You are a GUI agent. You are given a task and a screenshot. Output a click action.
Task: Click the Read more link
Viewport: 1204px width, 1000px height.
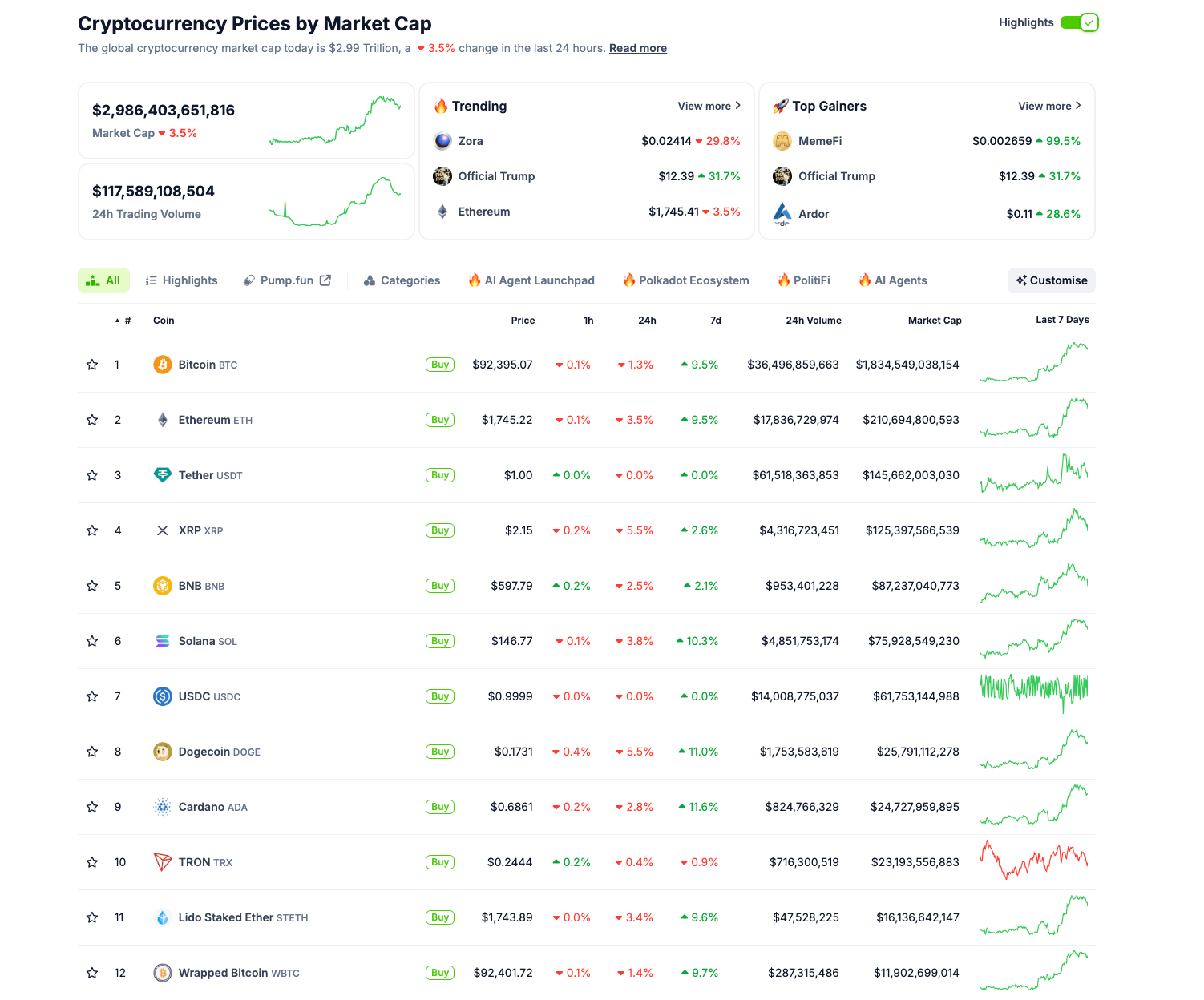pos(637,48)
